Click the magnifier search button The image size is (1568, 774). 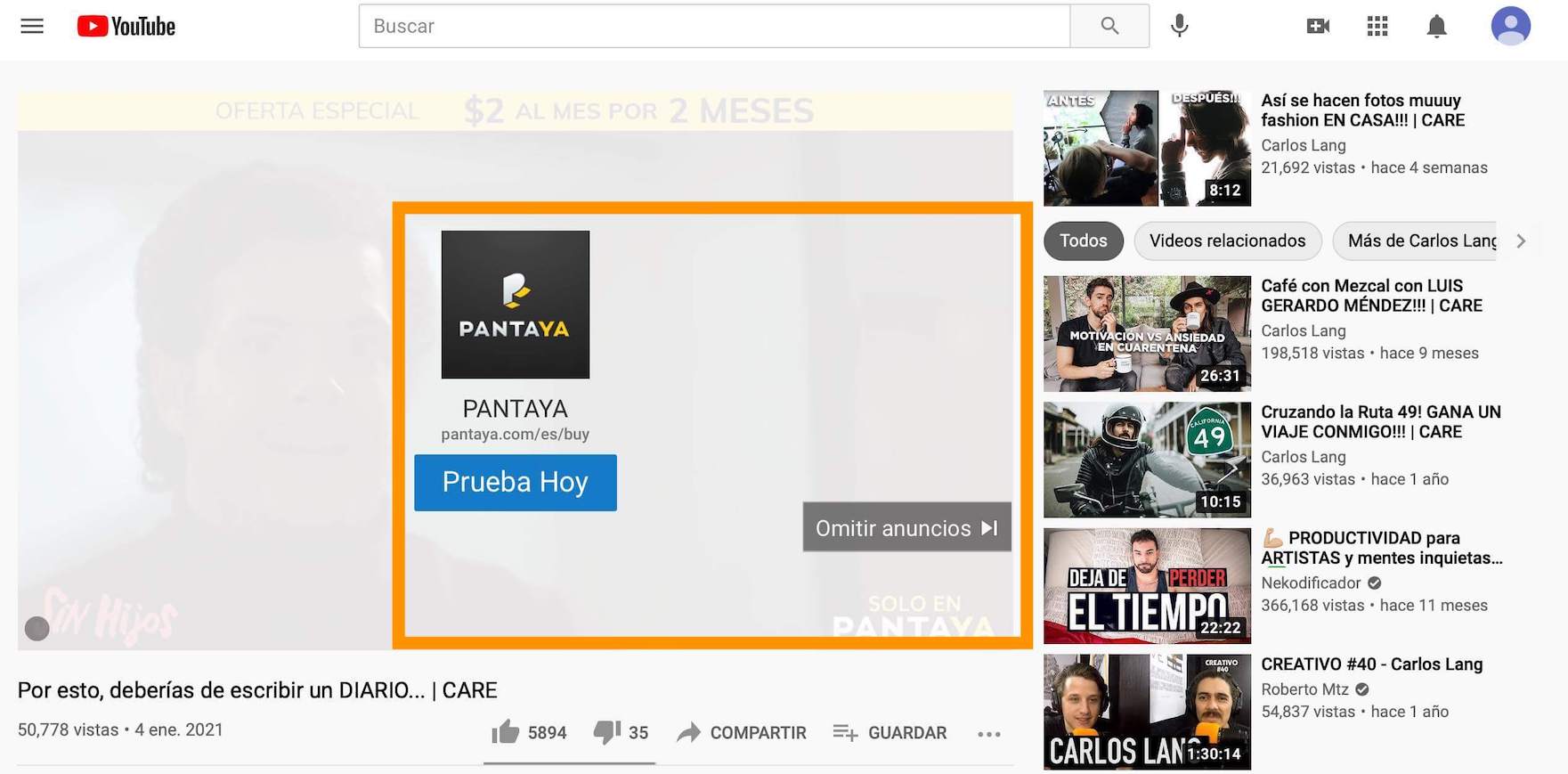(x=1109, y=26)
